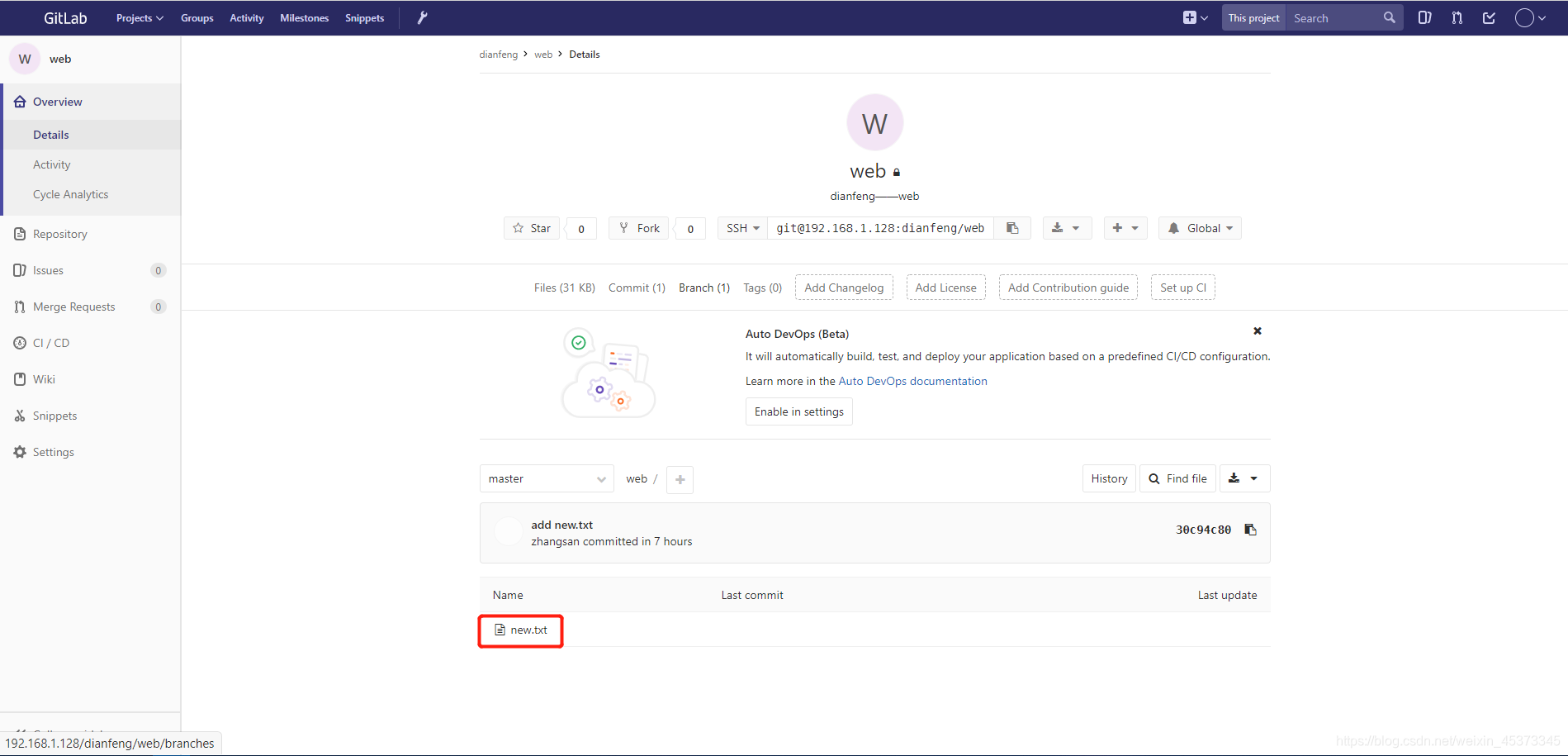Screen dimensions: 1568x756
Task: Click the search magnifier icon
Action: tap(1389, 17)
